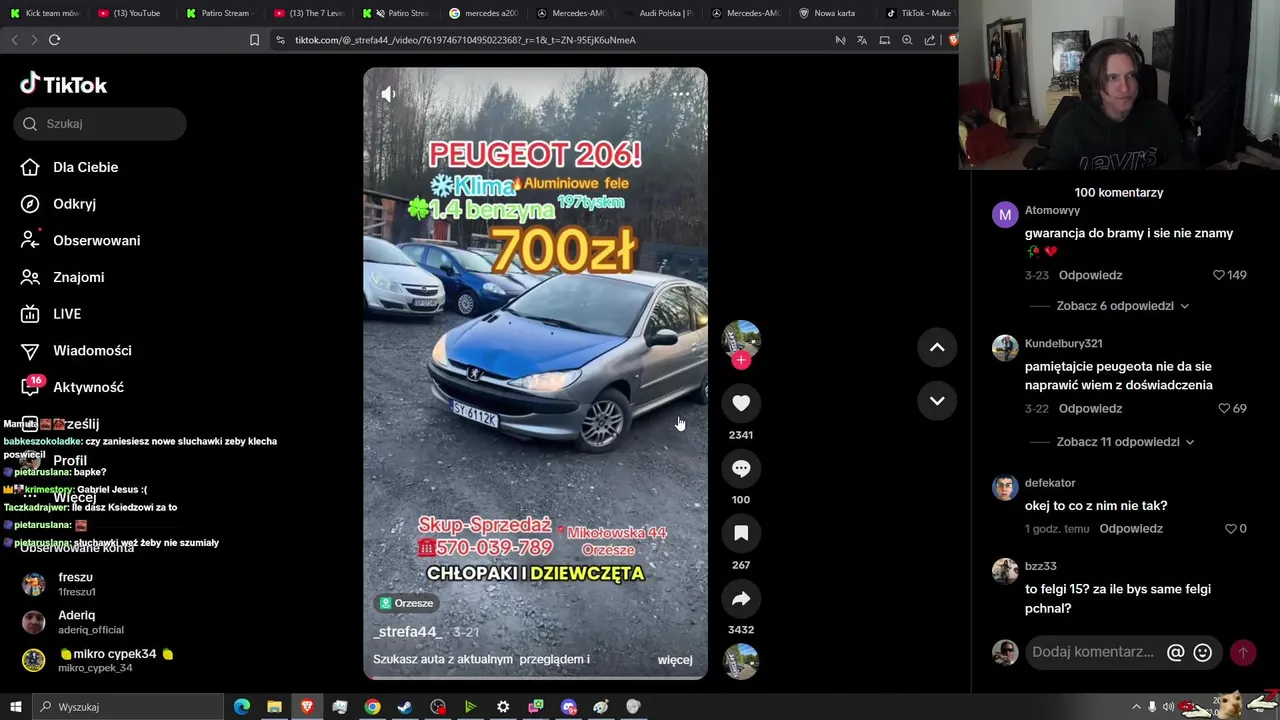
Task: Click the Wyszukaj taskbar search box
Action: tap(128, 707)
